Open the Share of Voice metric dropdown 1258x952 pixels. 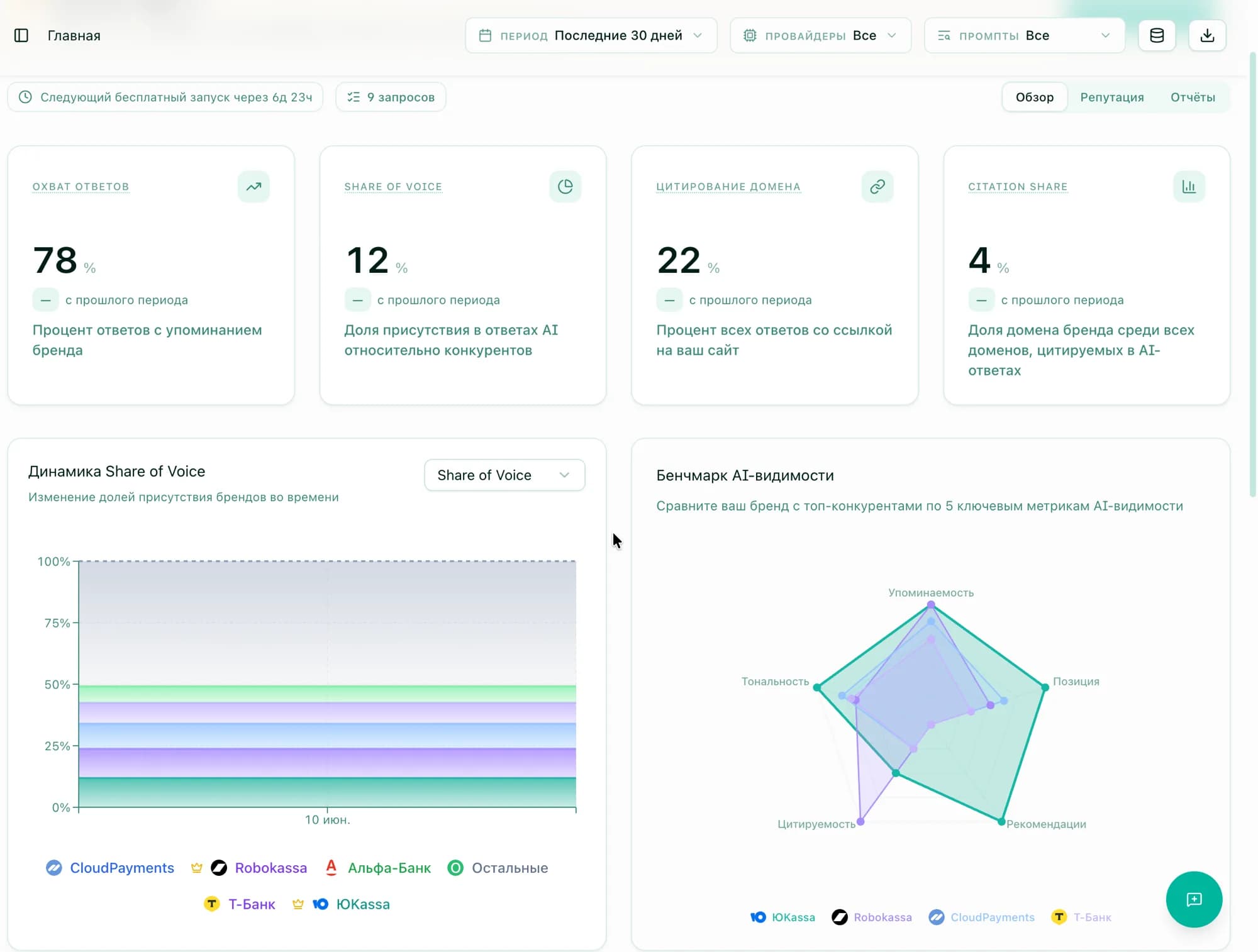pyautogui.click(x=504, y=475)
